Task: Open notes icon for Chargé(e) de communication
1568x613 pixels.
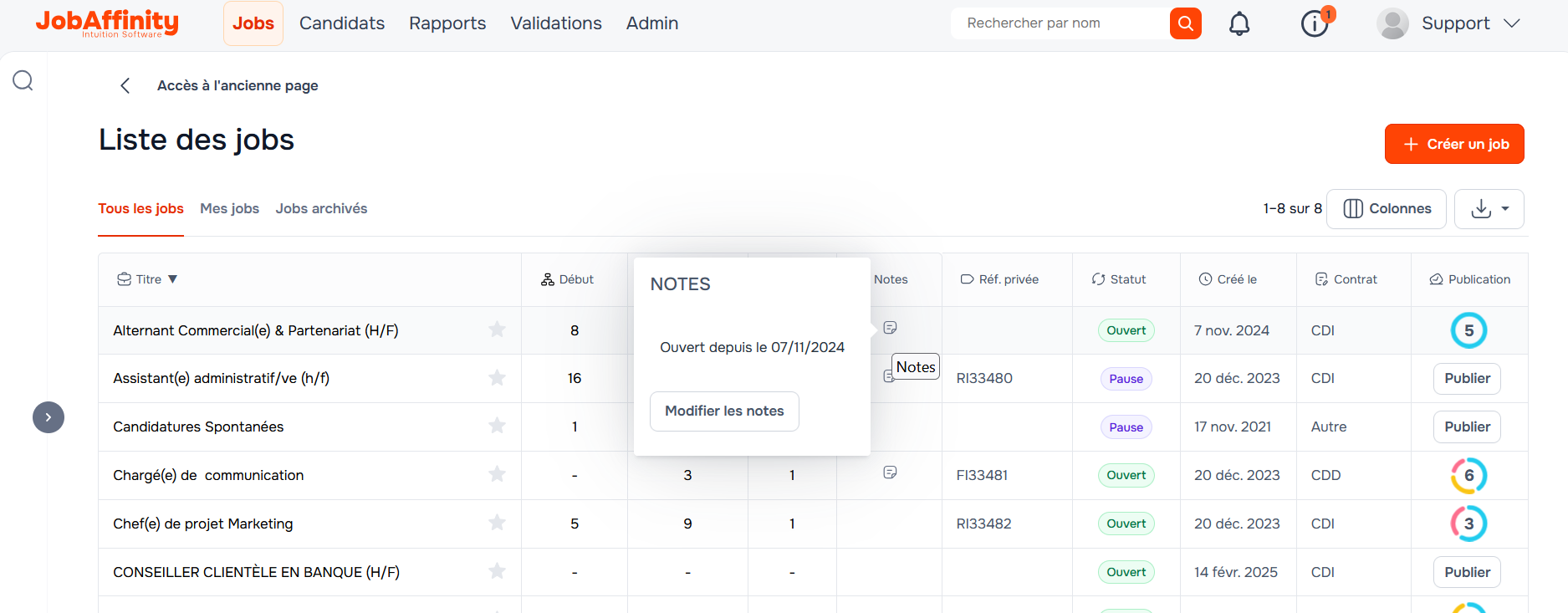Action: coord(890,473)
